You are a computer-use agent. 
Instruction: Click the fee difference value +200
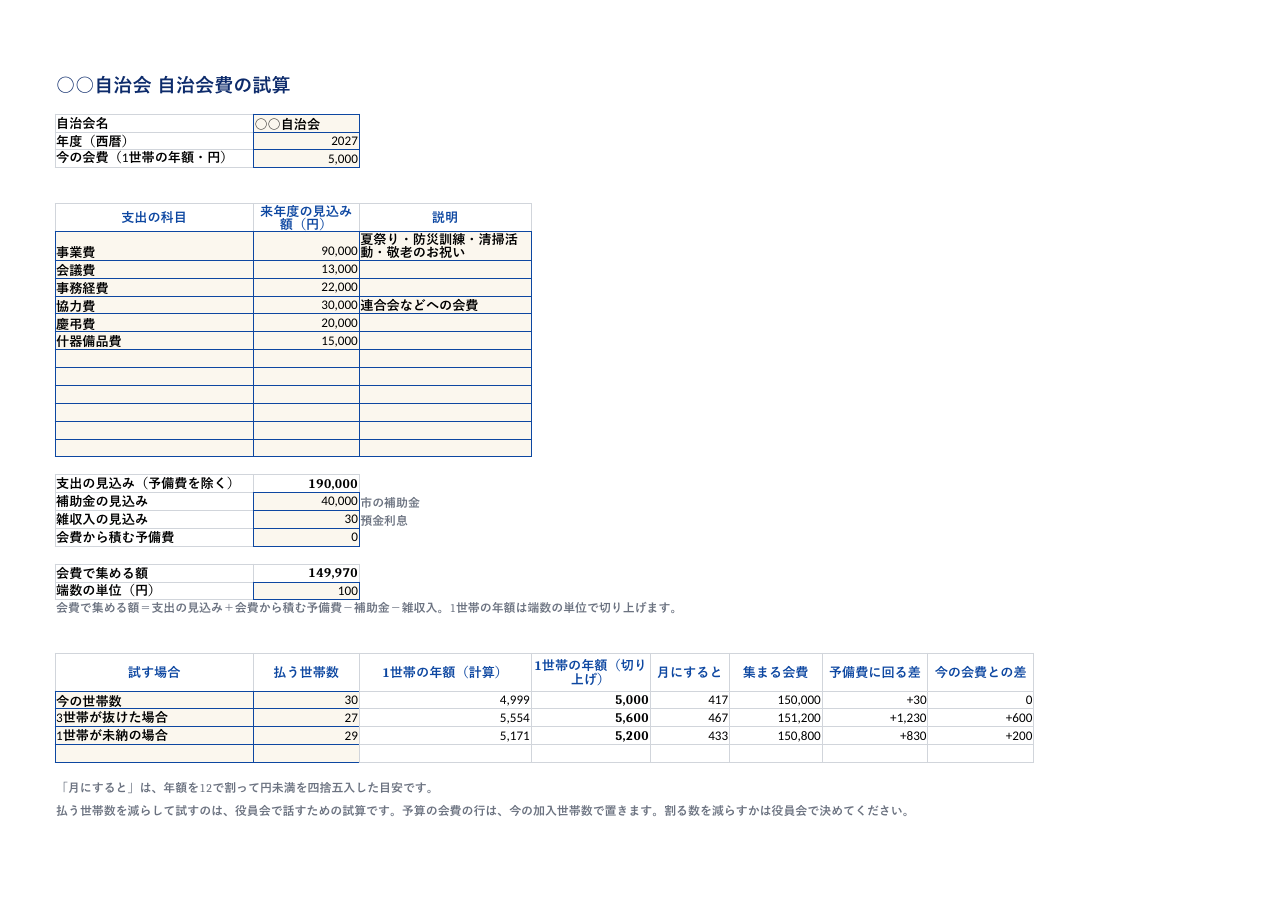(x=980, y=736)
